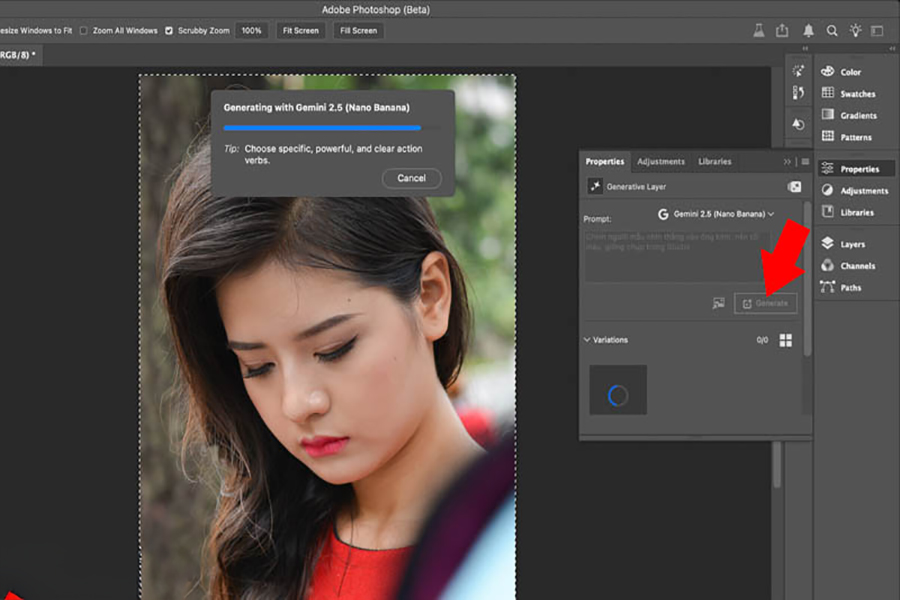
Task: Collapse the Variations section
Action: tap(587, 340)
